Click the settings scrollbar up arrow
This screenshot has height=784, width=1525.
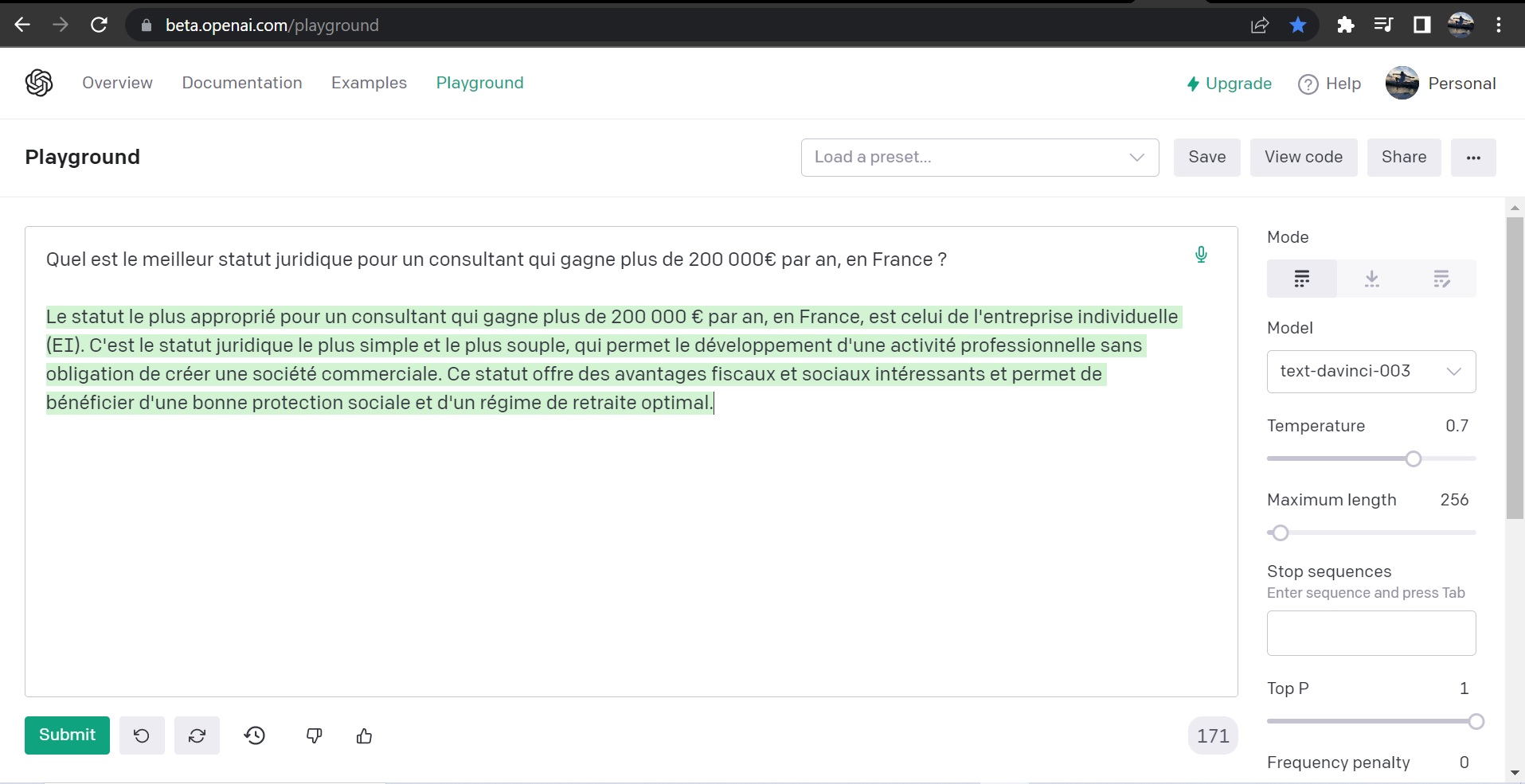pos(1515,208)
